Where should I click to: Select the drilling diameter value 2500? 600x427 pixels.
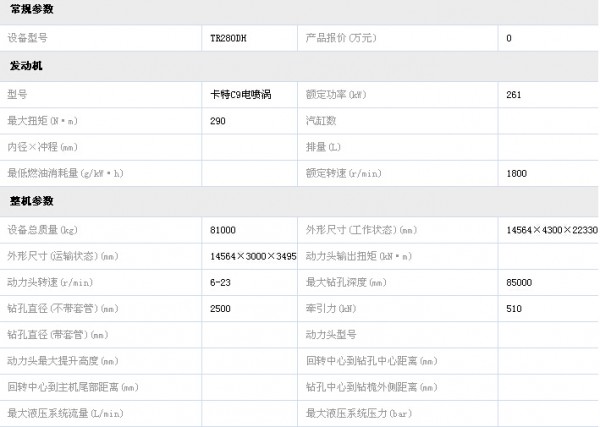pos(220,308)
